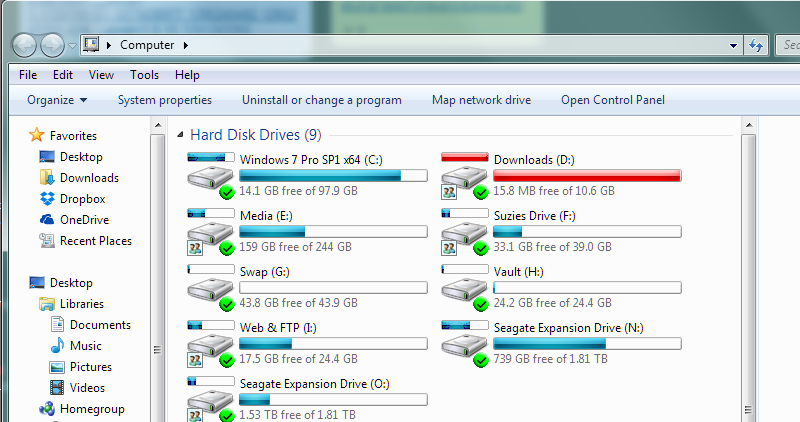Open recent pages dropdown next to Forward

72,46
